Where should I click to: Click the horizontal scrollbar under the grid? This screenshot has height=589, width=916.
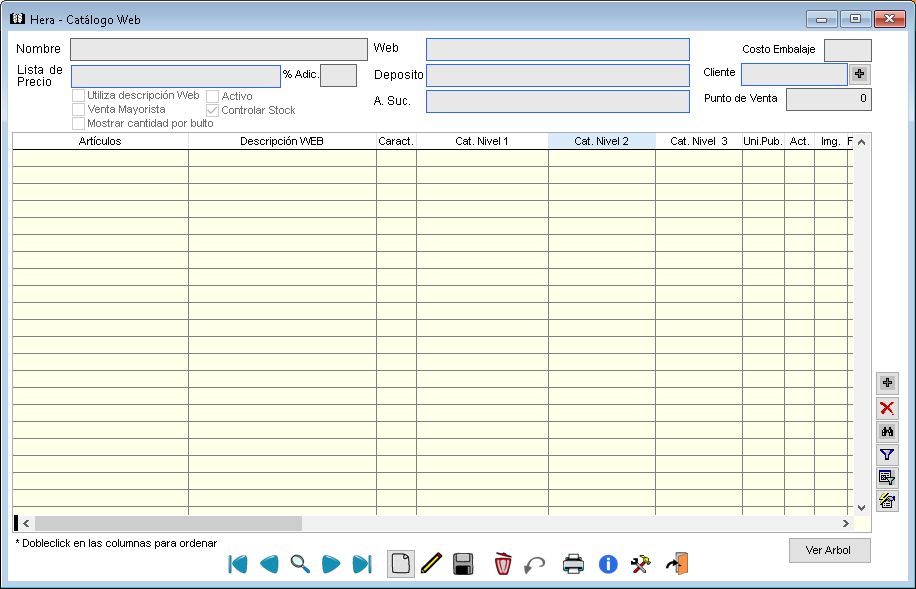coord(168,523)
